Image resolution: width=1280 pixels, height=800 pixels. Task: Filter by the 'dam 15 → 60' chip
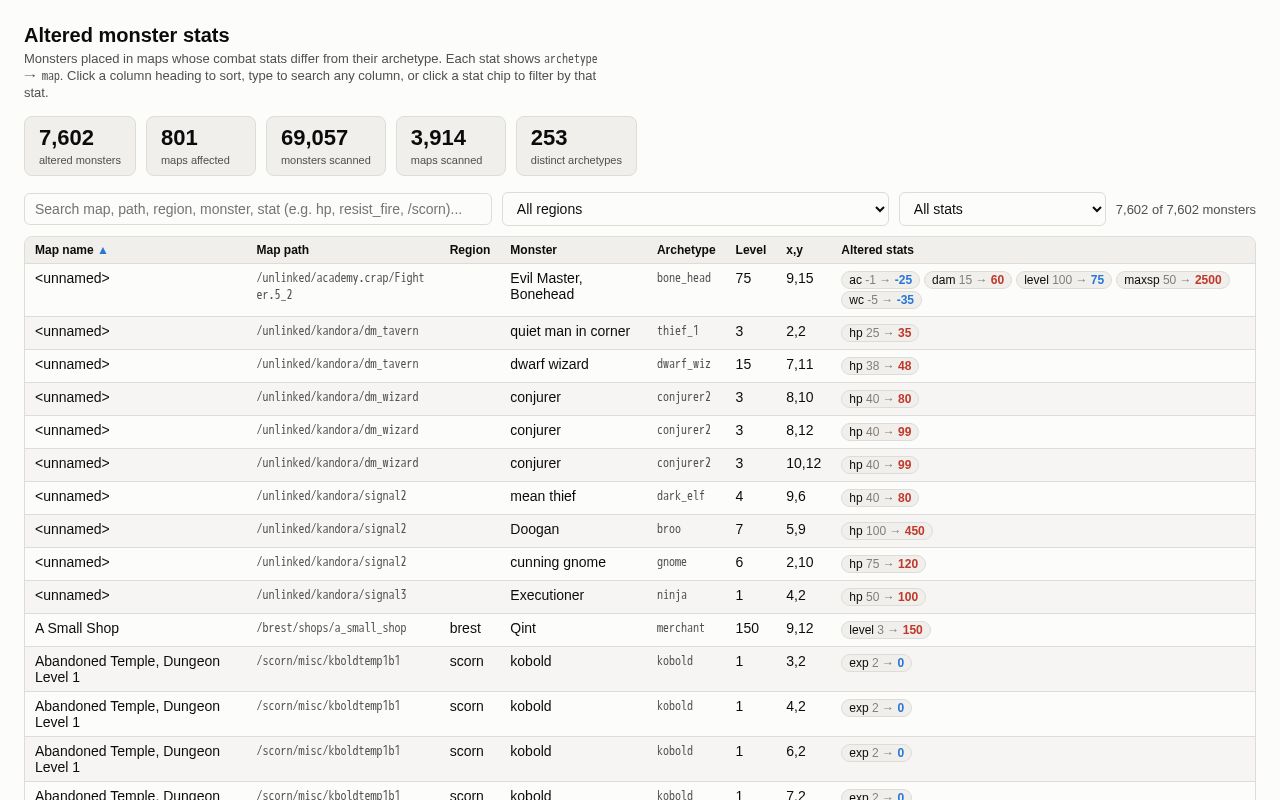point(968,280)
